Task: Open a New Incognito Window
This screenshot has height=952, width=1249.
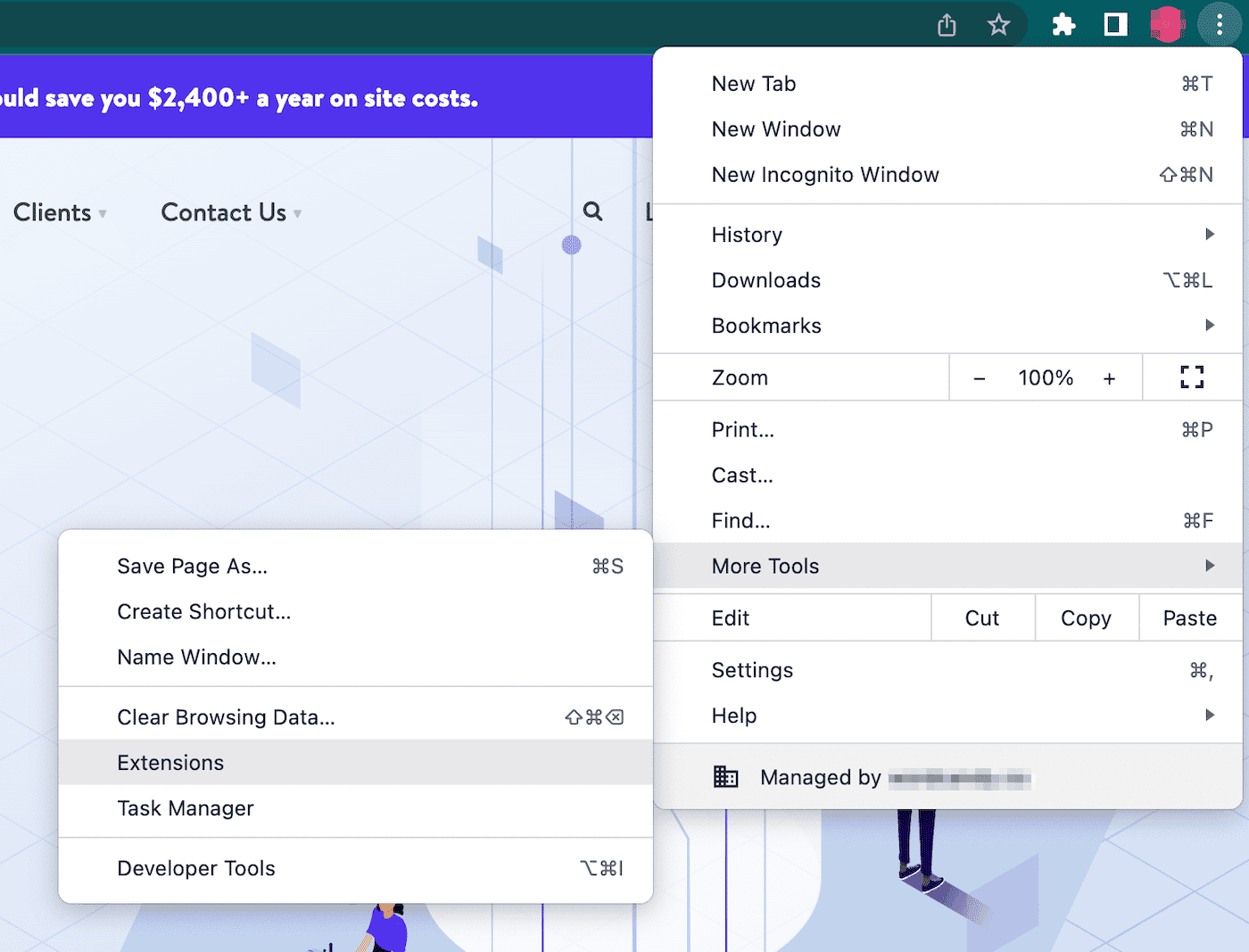Action: pos(825,175)
